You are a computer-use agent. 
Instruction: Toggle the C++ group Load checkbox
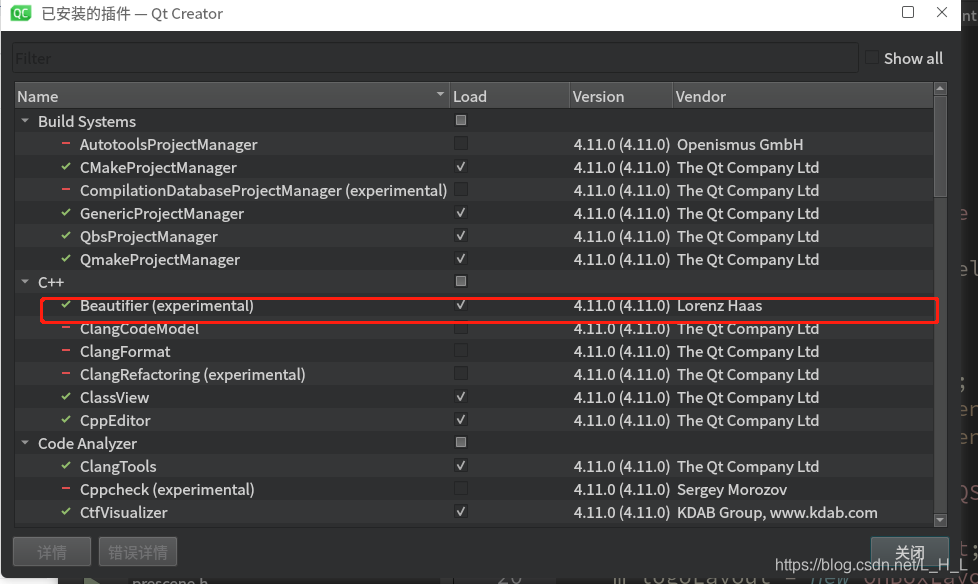click(x=461, y=281)
